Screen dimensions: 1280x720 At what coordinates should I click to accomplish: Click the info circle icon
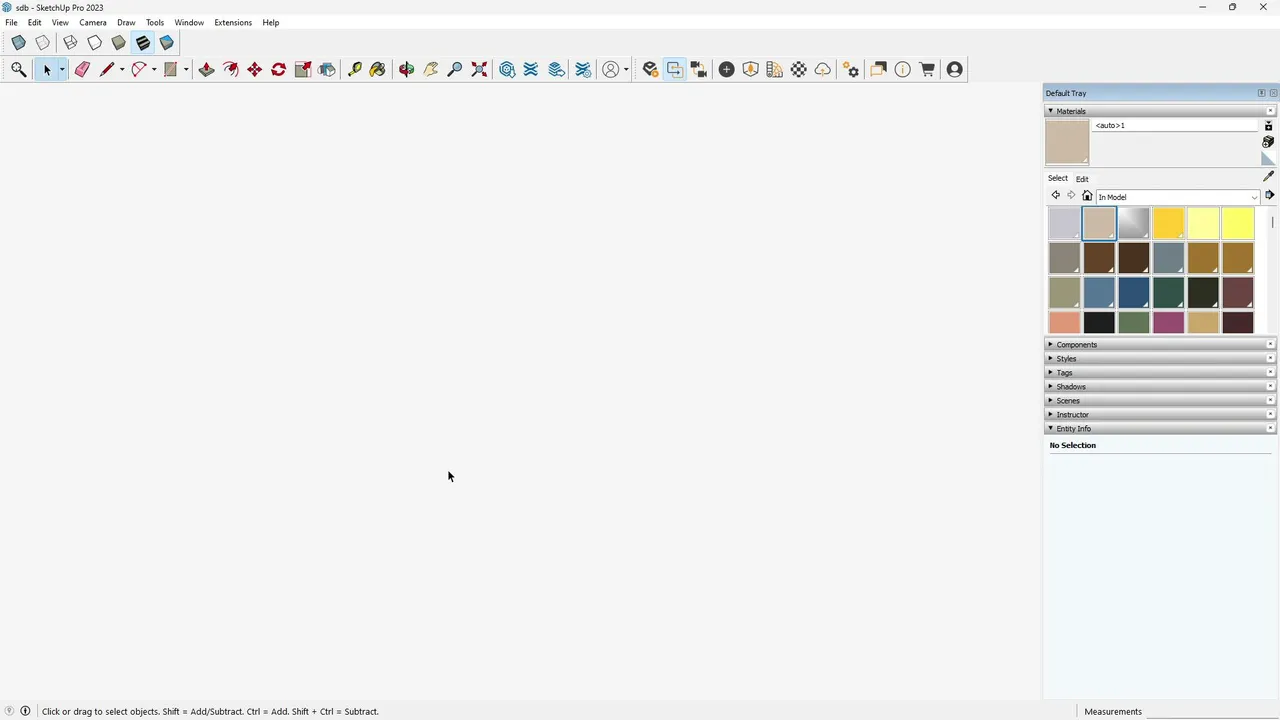(902, 69)
